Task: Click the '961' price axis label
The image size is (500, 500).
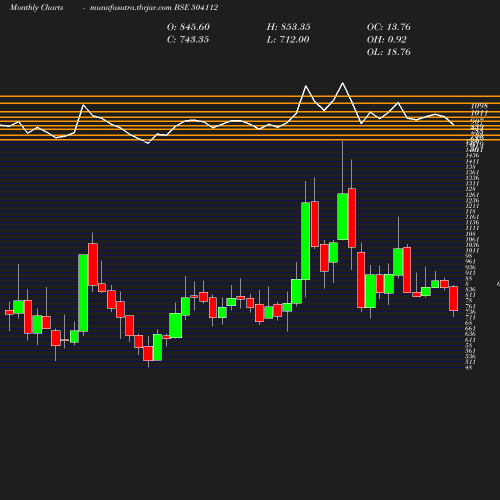Action: pos(471,262)
